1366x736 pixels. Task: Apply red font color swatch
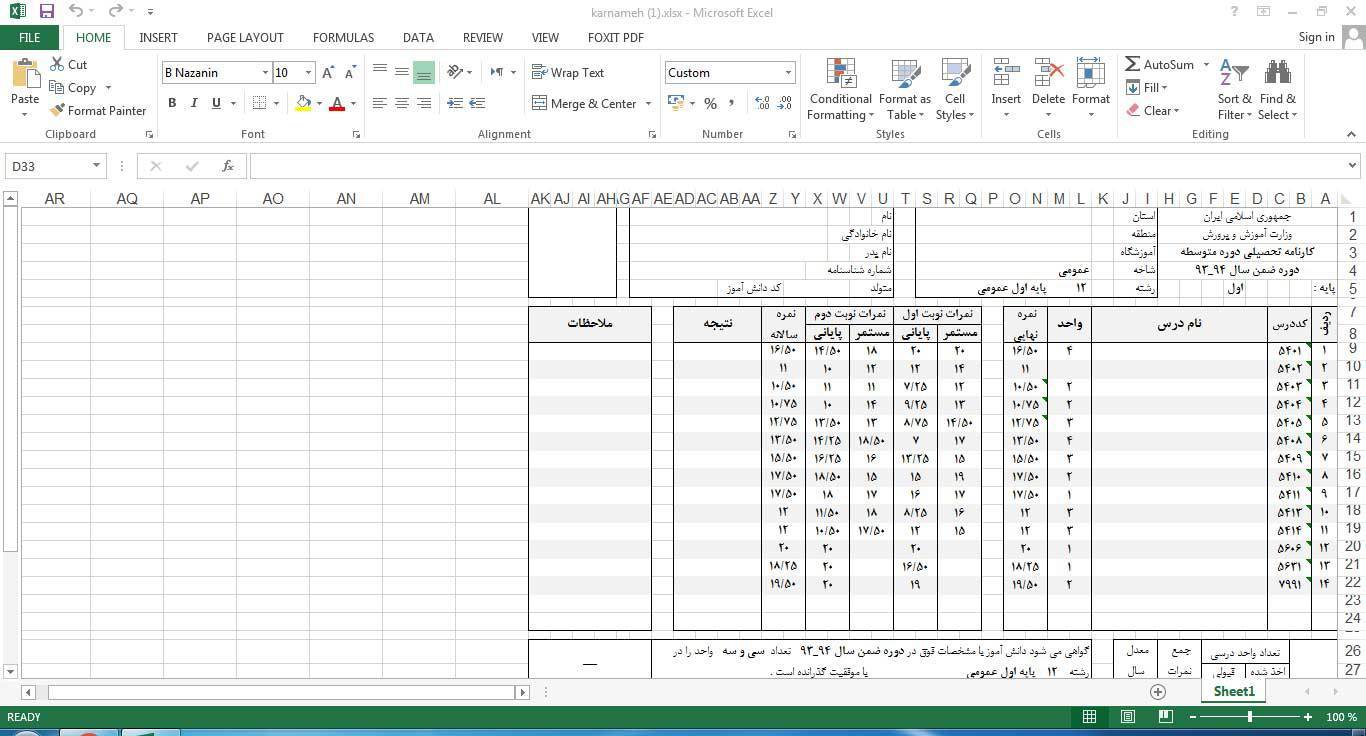(337, 103)
